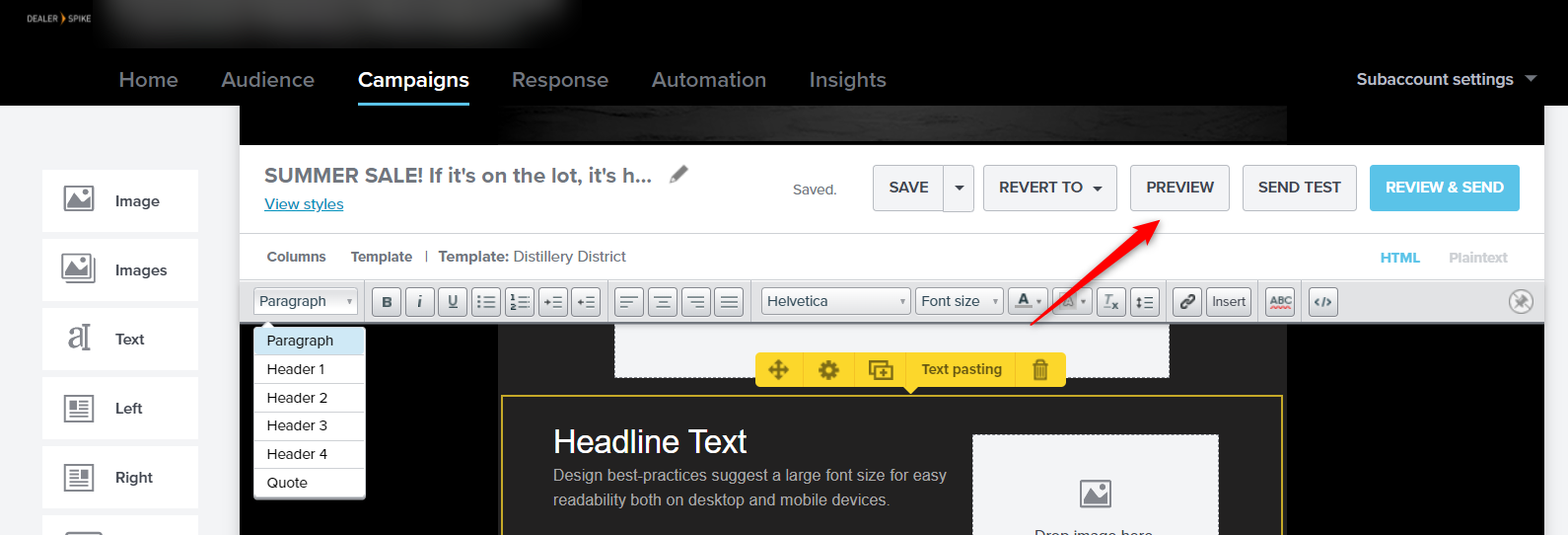Open the HTML source code view
1568x535 pixels.
1323,302
